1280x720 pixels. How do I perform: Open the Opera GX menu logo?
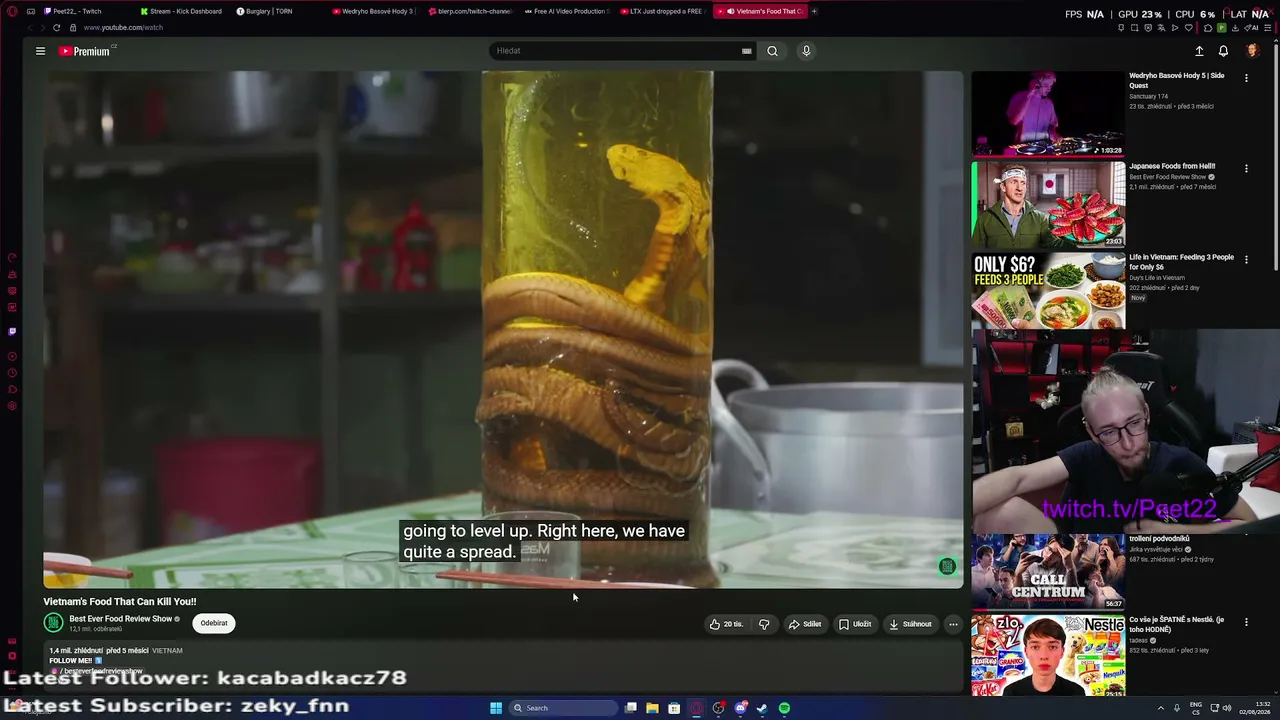click(12, 11)
